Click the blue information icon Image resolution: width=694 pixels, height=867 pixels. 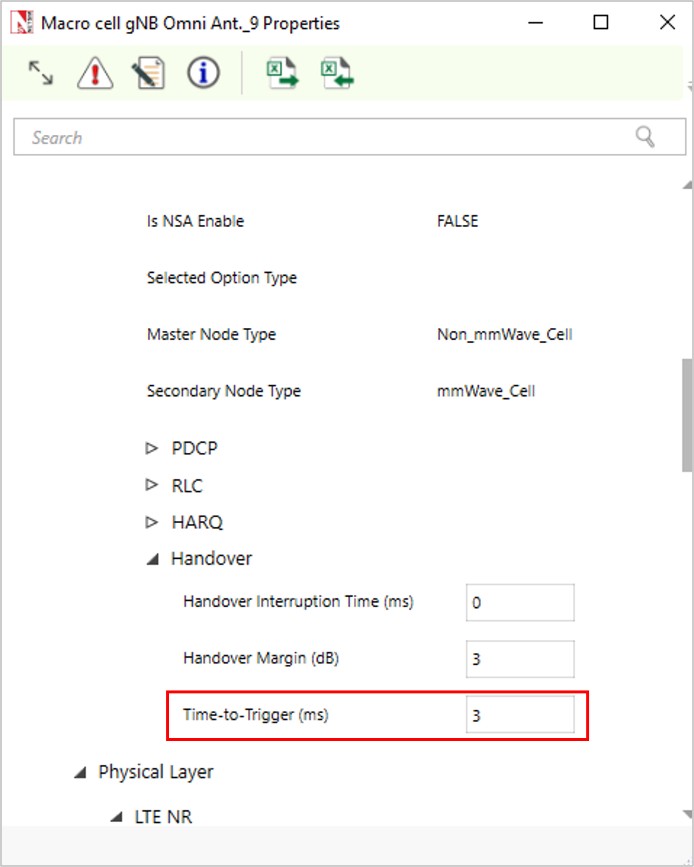[203, 73]
